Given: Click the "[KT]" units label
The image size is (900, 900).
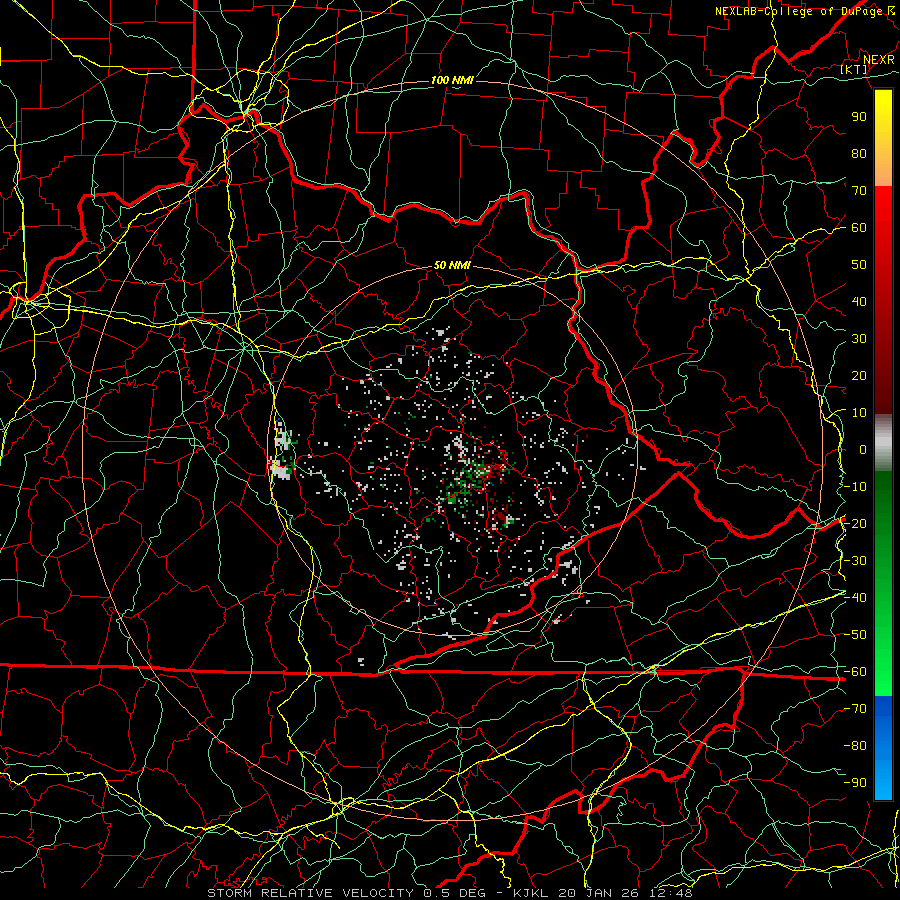Looking at the screenshot, I should pyautogui.click(x=854, y=69).
